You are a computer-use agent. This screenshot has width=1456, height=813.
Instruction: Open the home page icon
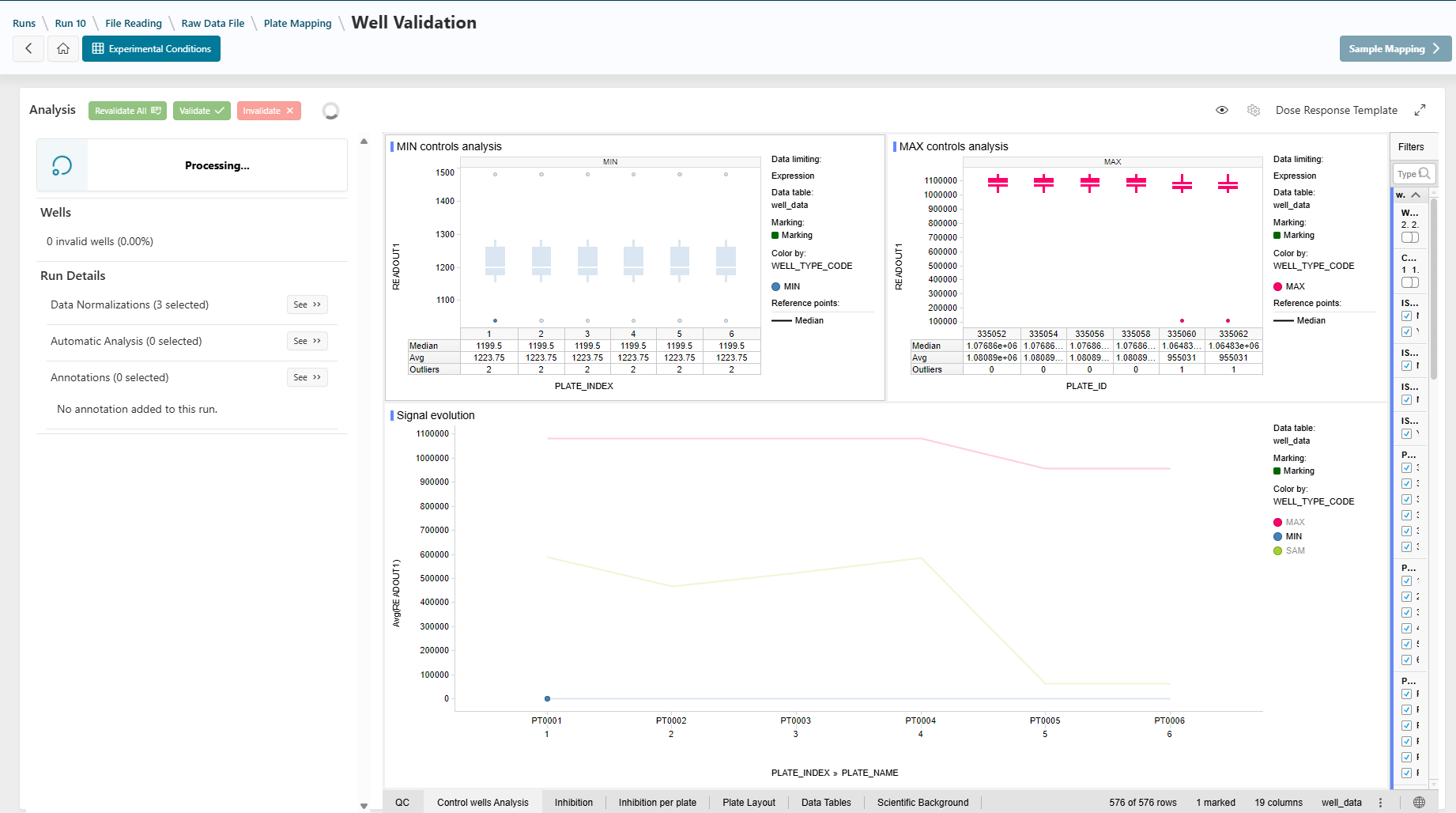coord(63,49)
